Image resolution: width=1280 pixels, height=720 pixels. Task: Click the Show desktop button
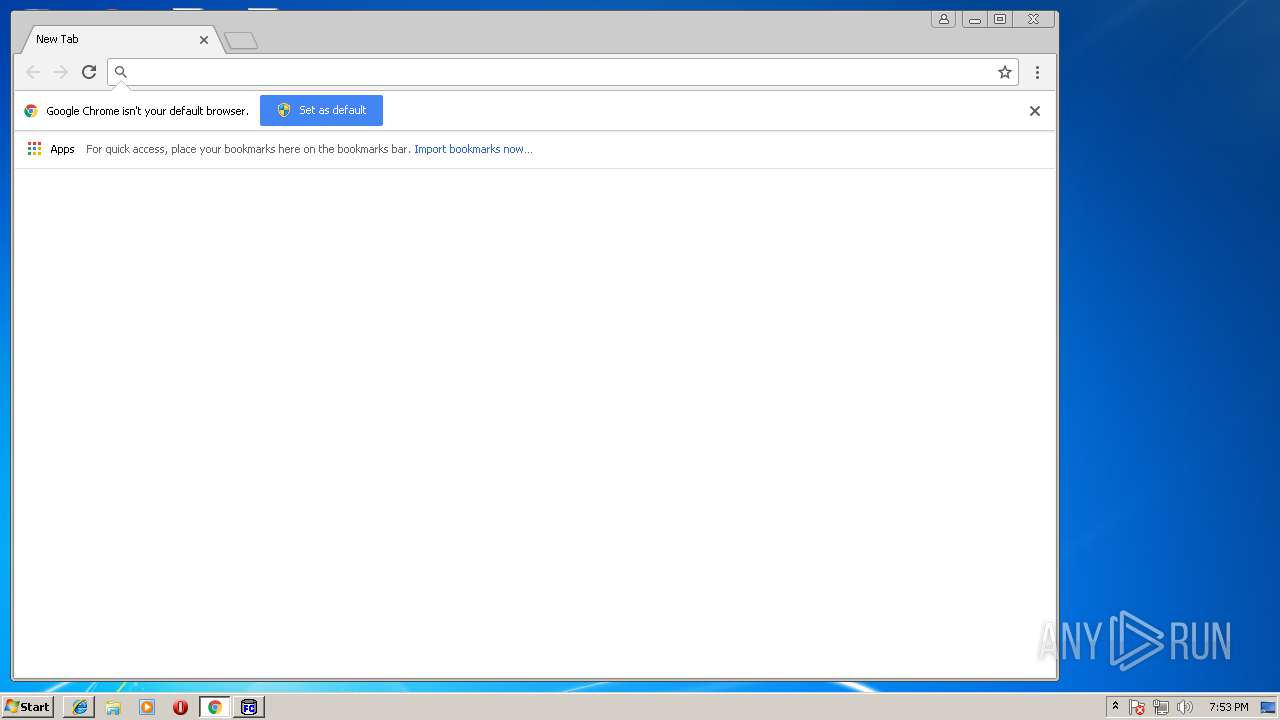tap(1268, 707)
